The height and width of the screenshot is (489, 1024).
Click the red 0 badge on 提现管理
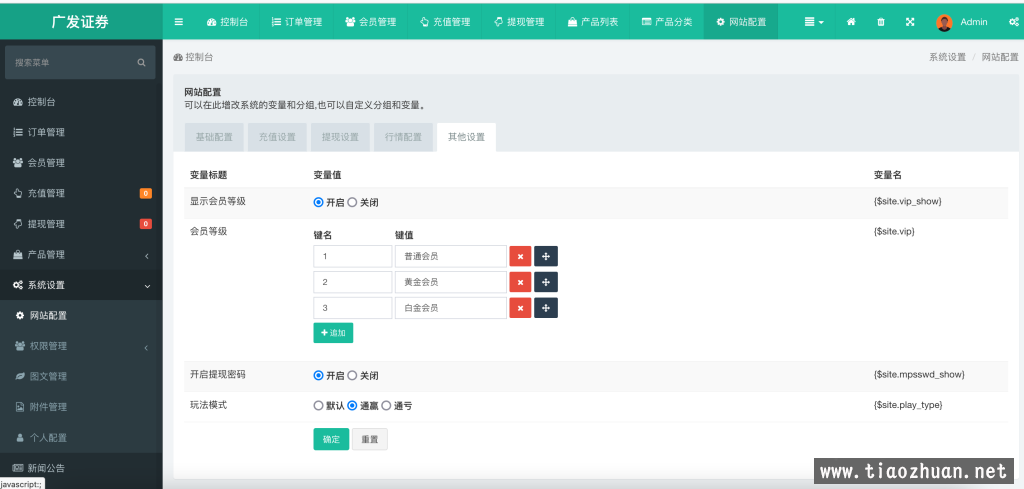click(x=146, y=224)
